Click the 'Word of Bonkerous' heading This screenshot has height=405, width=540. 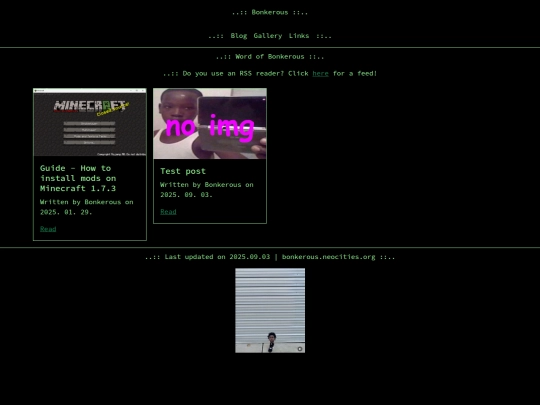270,56
